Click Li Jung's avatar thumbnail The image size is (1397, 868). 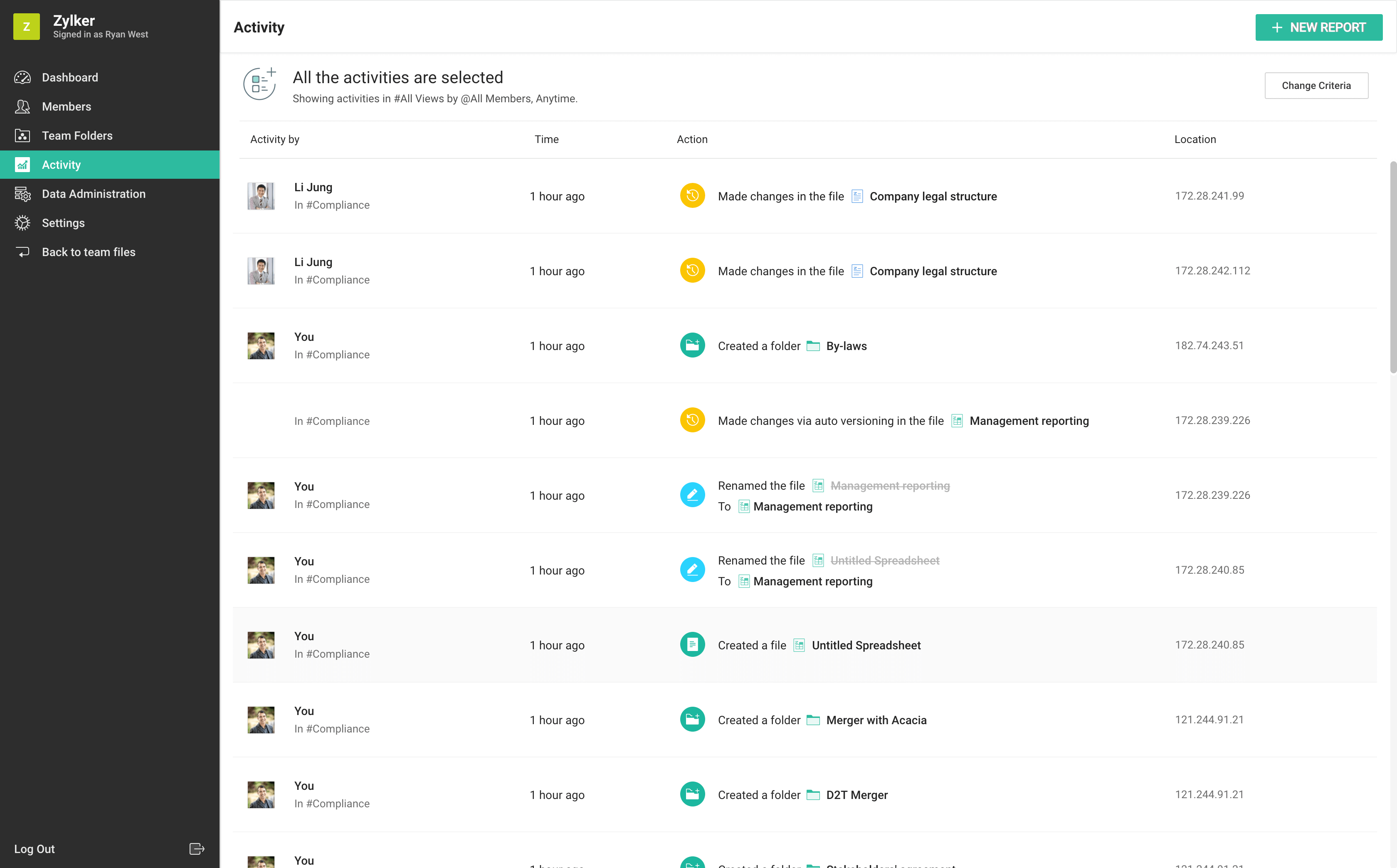coord(261,196)
